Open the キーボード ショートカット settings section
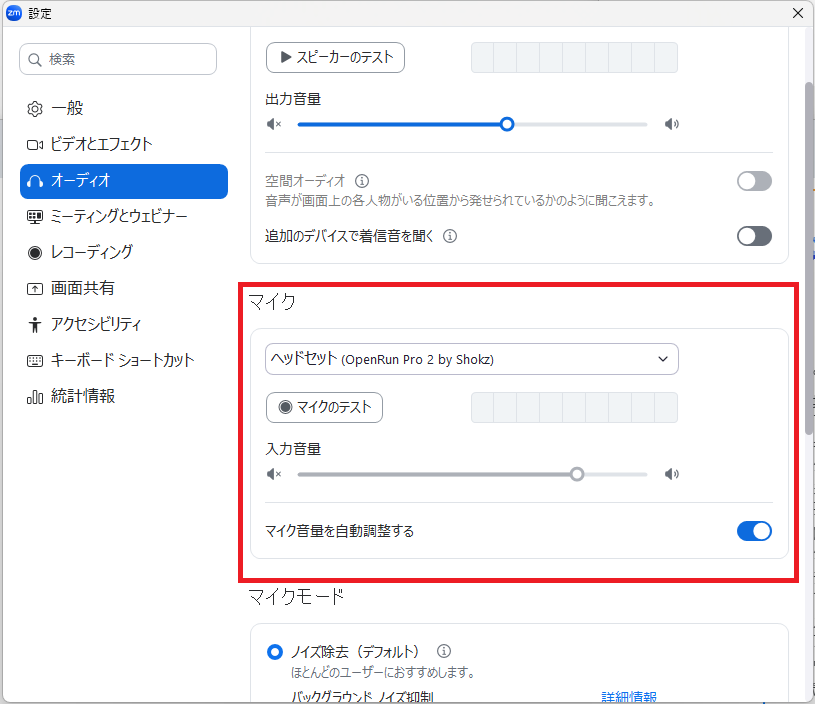Image resolution: width=815 pixels, height=704 pixels. pyautogui.click(x=124, y=360)
